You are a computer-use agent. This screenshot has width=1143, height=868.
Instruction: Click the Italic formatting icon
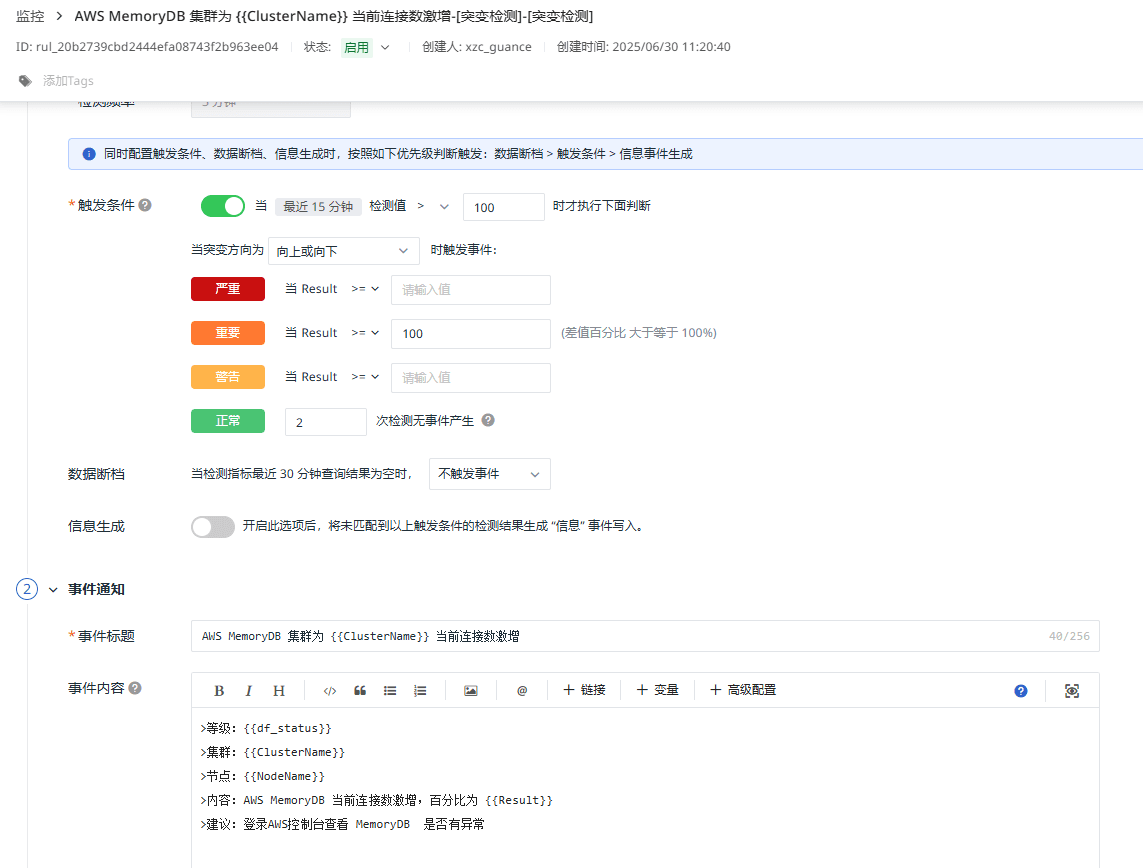[x=249, y=691]
